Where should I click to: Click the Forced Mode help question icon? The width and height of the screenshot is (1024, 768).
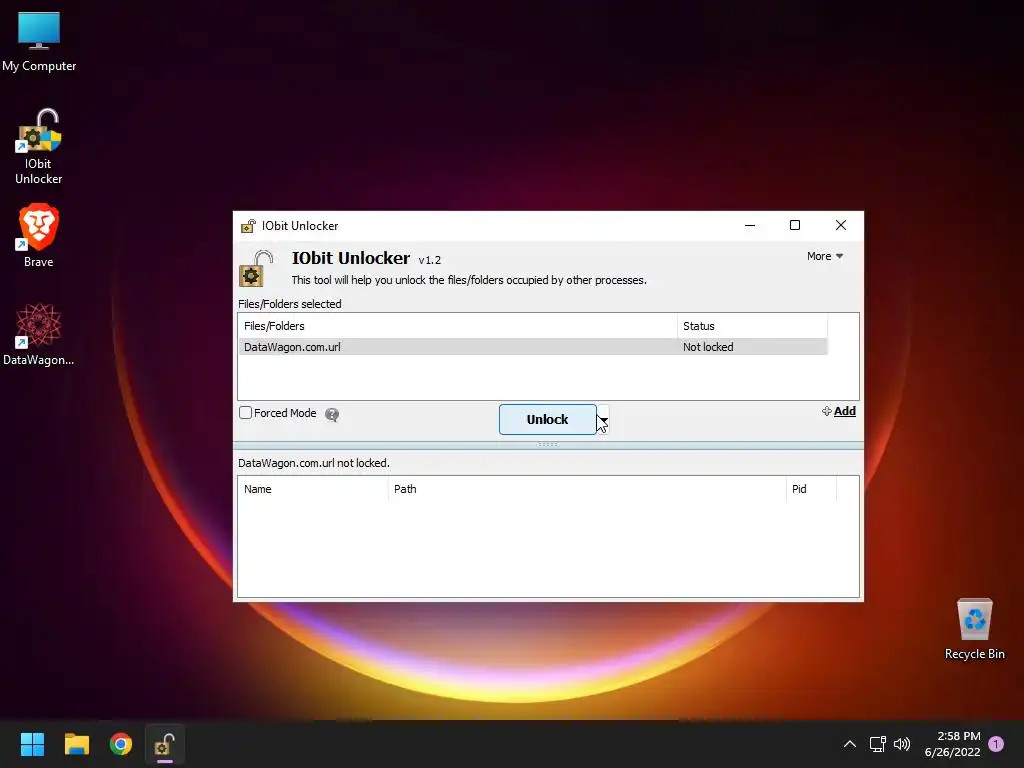coord(332,414)
